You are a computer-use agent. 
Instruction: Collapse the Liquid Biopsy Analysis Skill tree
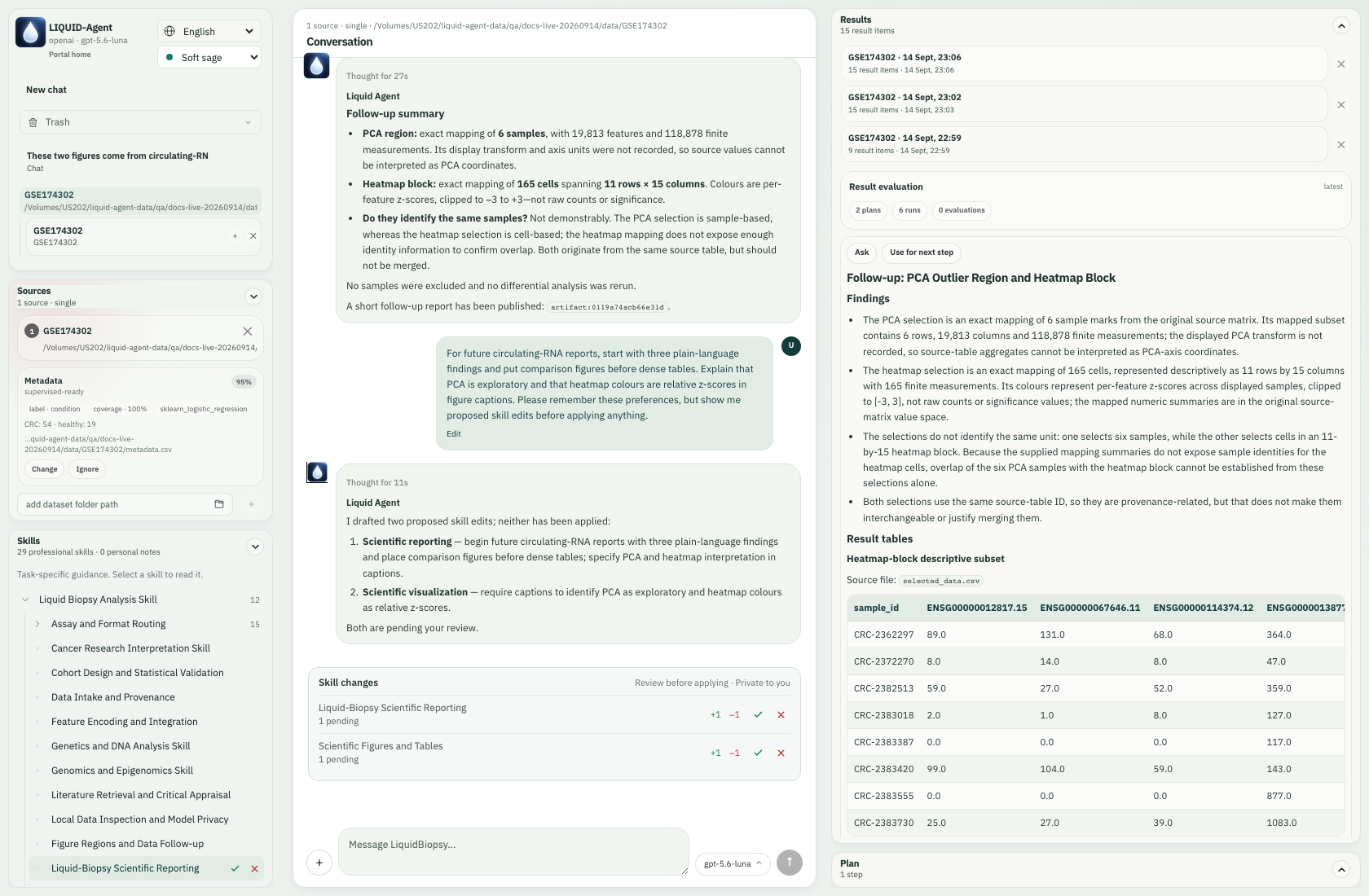click(25, 600)
